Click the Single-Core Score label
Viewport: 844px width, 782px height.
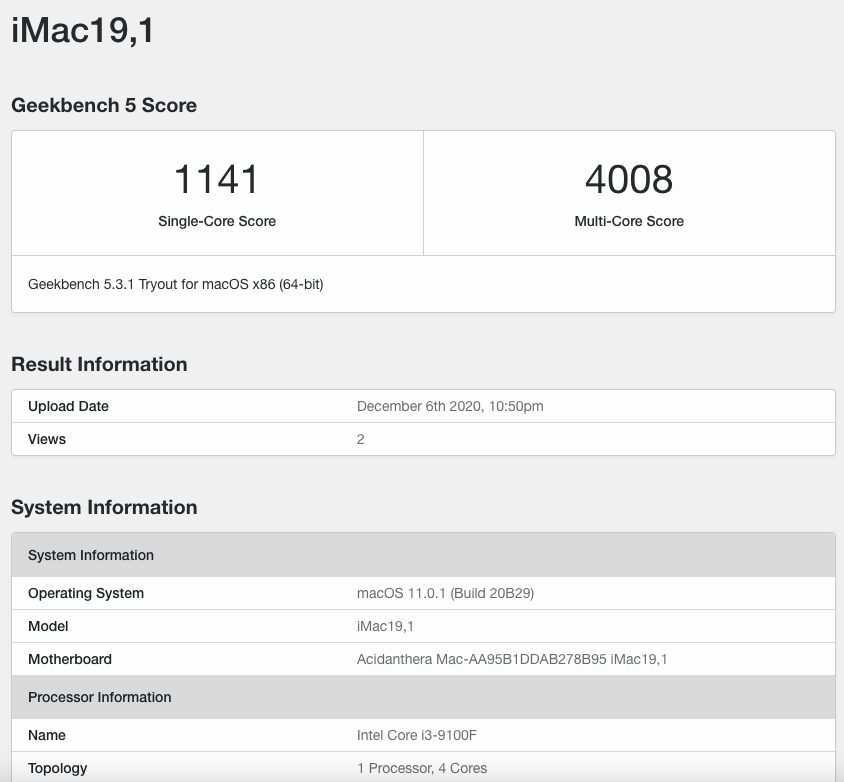click(217, 221)
